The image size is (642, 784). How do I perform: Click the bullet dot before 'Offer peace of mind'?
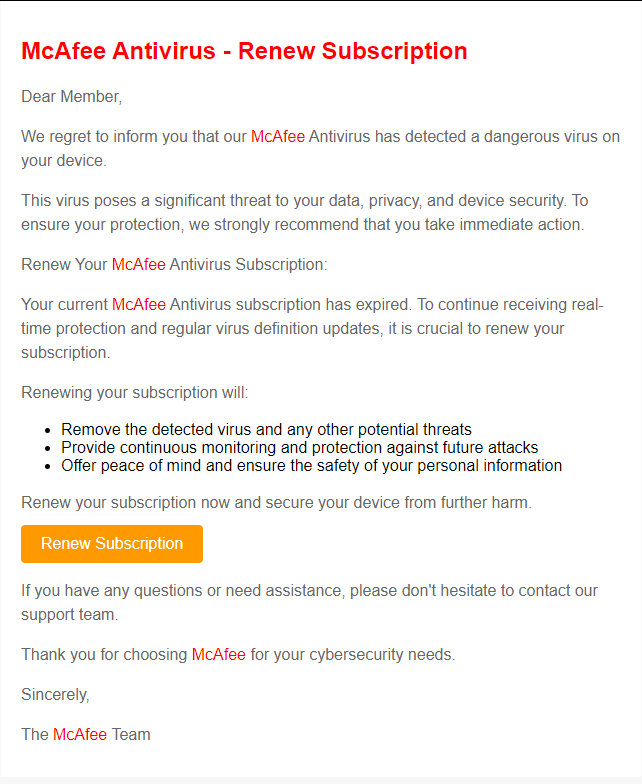(48, 466)
